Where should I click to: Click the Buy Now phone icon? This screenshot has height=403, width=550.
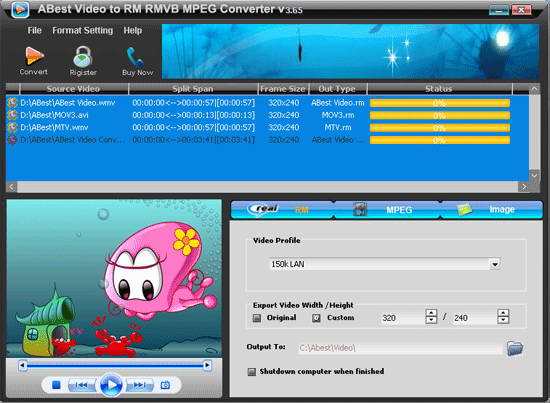click(136, 57)
